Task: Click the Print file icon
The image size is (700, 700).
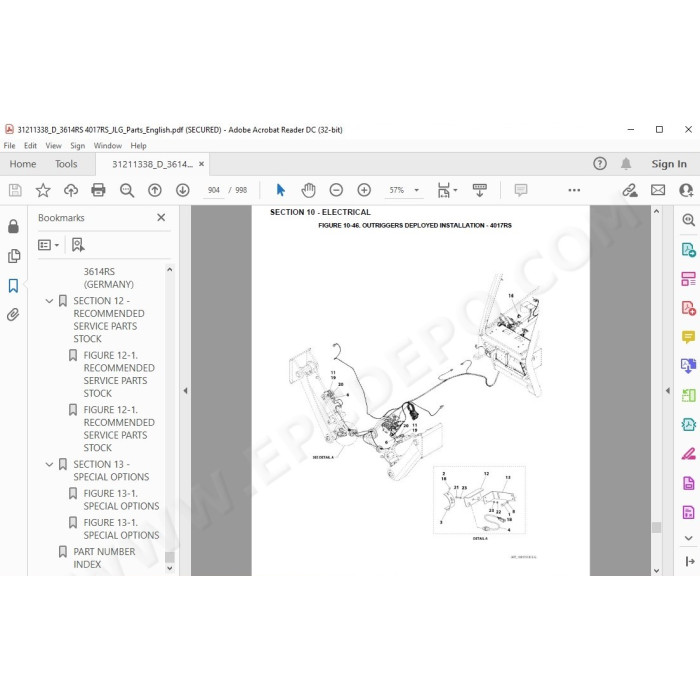Action: pos(98,190)
